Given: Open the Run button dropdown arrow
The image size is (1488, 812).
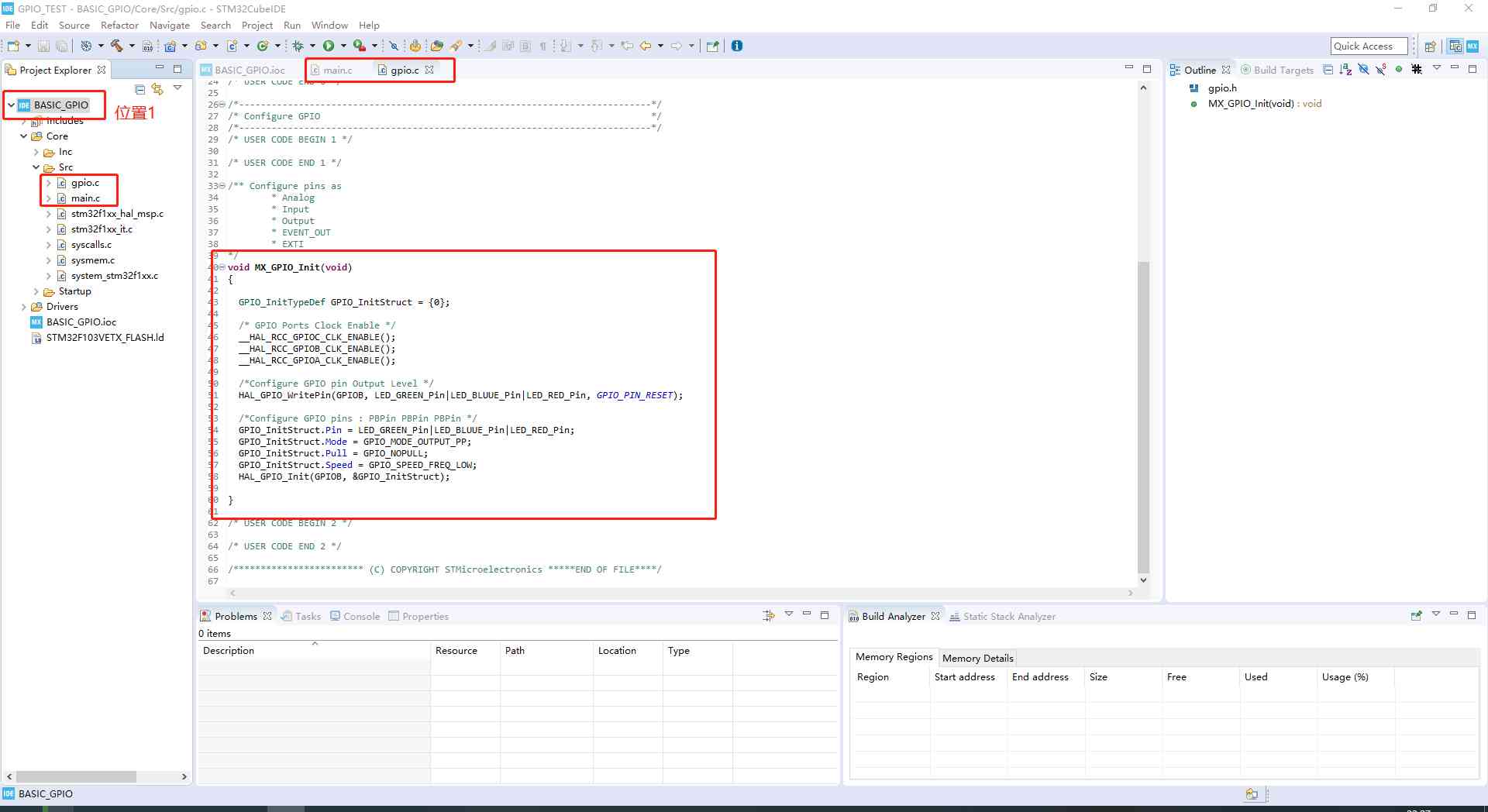Looking at the screenshot, I should [x=343, y=46].
